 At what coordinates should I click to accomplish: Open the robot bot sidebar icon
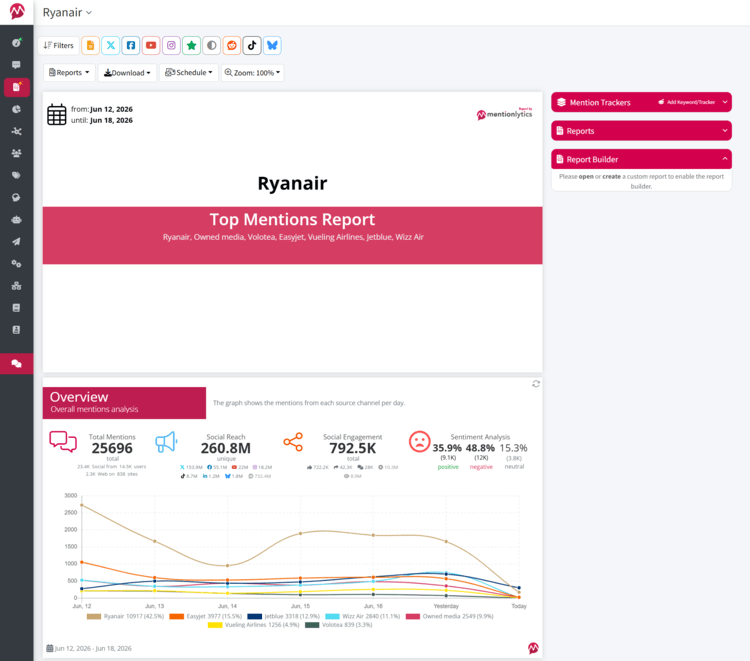[x=16, y=220]
